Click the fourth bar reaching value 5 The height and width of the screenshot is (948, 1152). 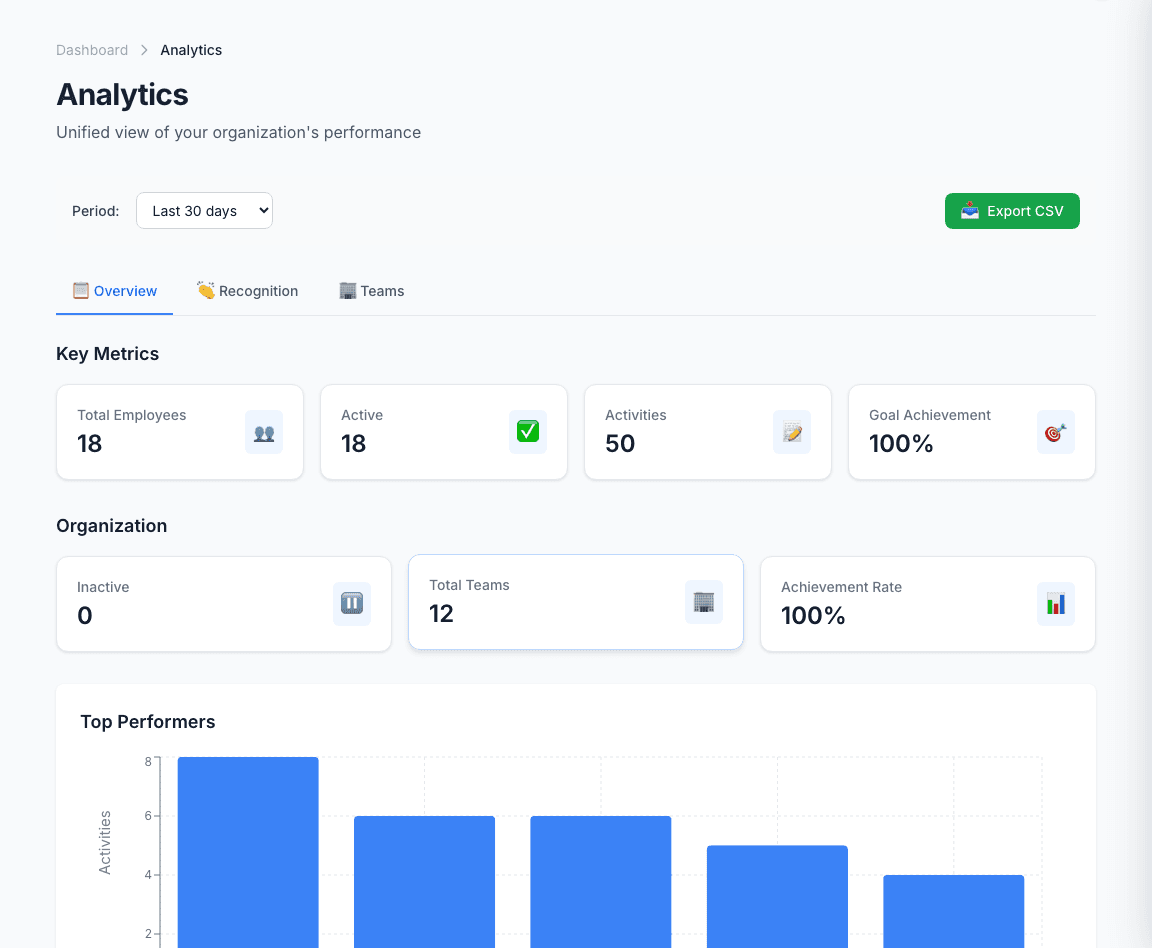coord(777,897)
